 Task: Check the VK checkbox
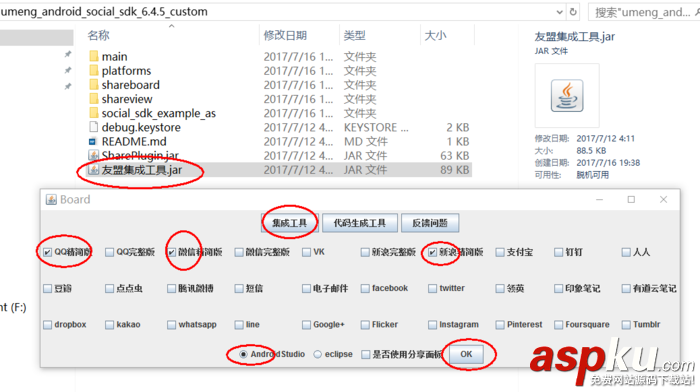[306, 252]
